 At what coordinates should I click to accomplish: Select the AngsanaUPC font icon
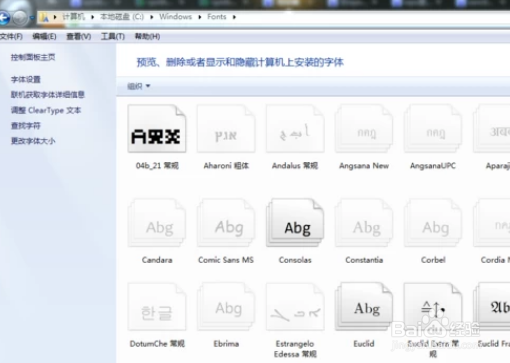433,129
